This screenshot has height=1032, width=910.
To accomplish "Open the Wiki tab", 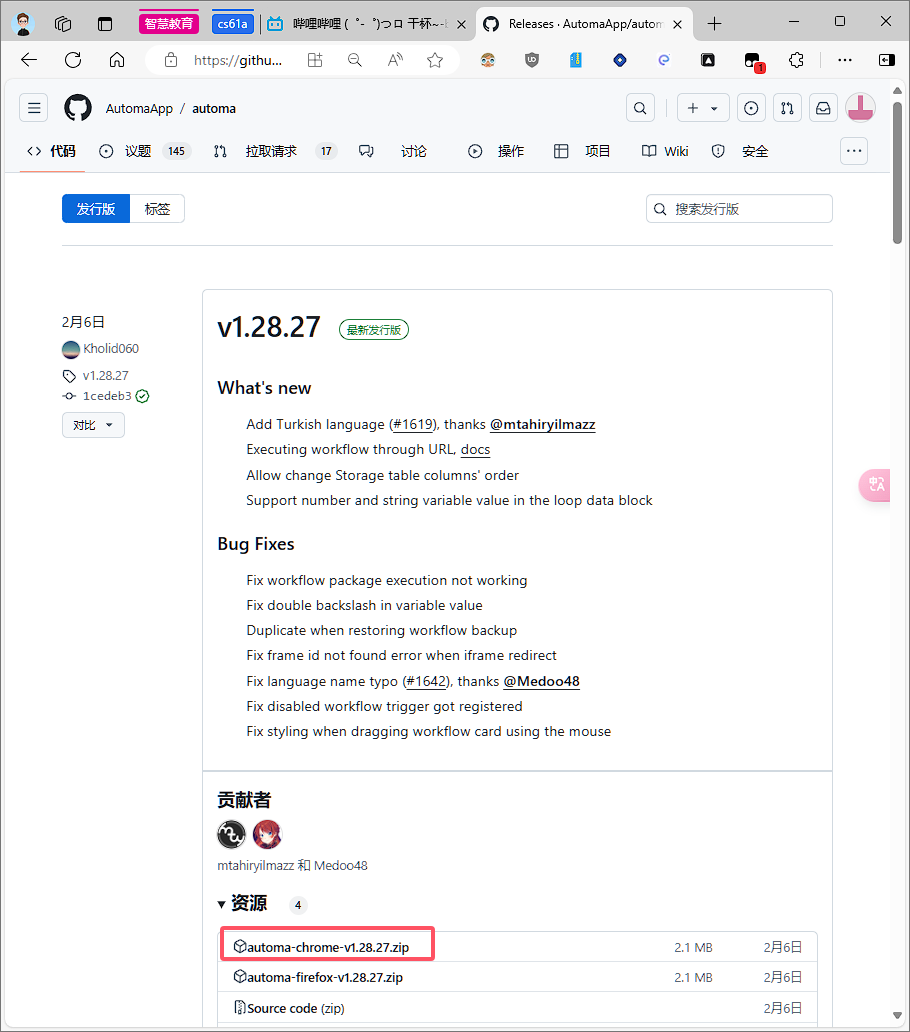I will coord(665,151).
